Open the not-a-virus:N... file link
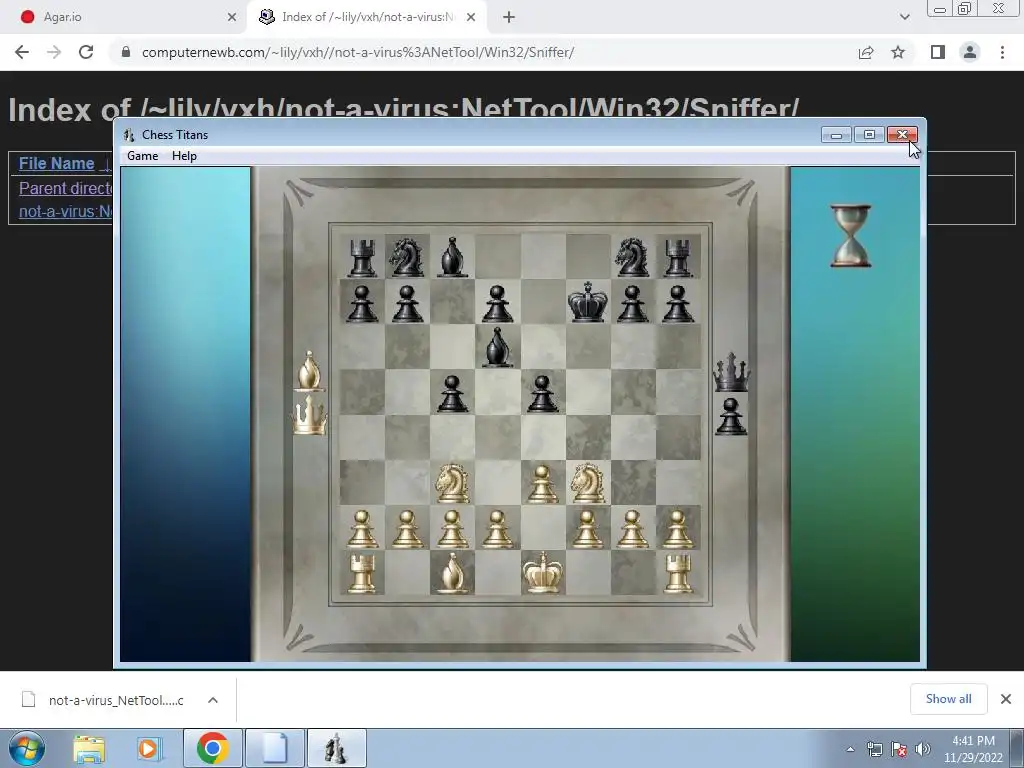 click(x=65, y=212)
